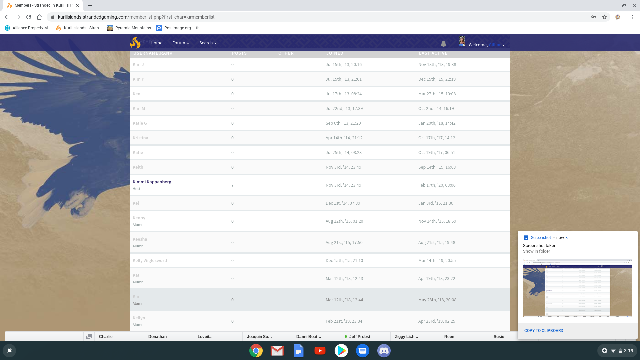Click the user avatar in site header
The height and width of the screenshot is (360, 640).
click(x=462, y=41)
